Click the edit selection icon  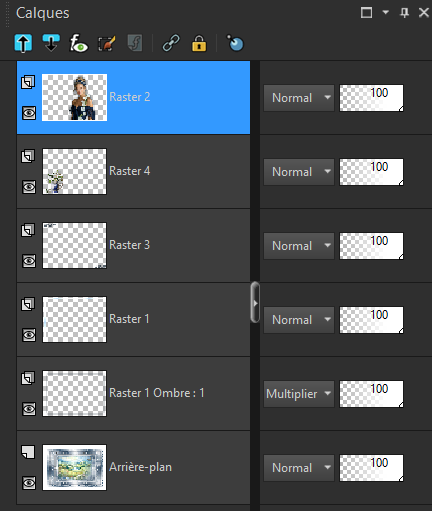click(x=107, y=43)
